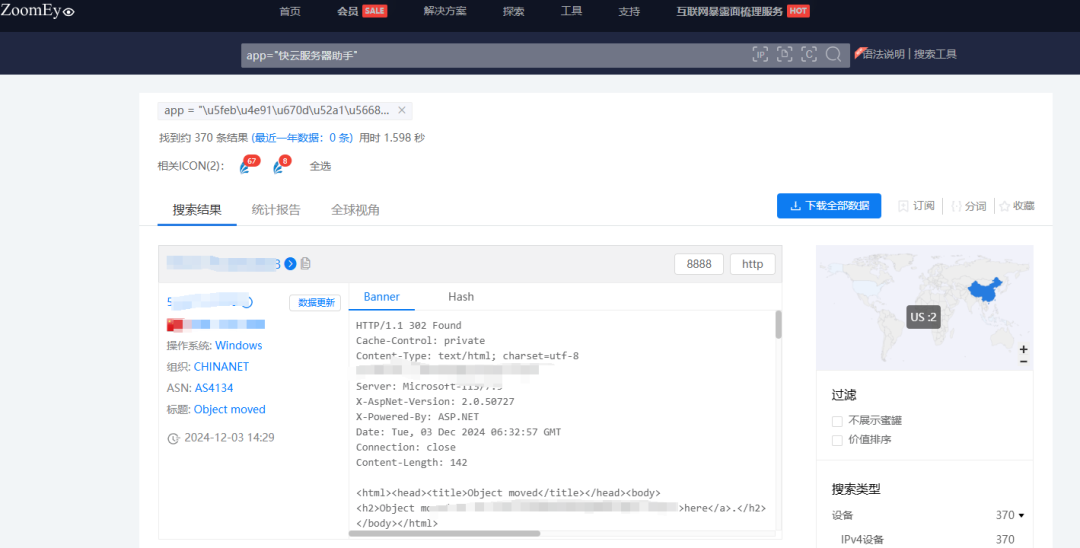Click the magnifier search icon
Viewport: 1080px width, 548px height.
[833, 54]
